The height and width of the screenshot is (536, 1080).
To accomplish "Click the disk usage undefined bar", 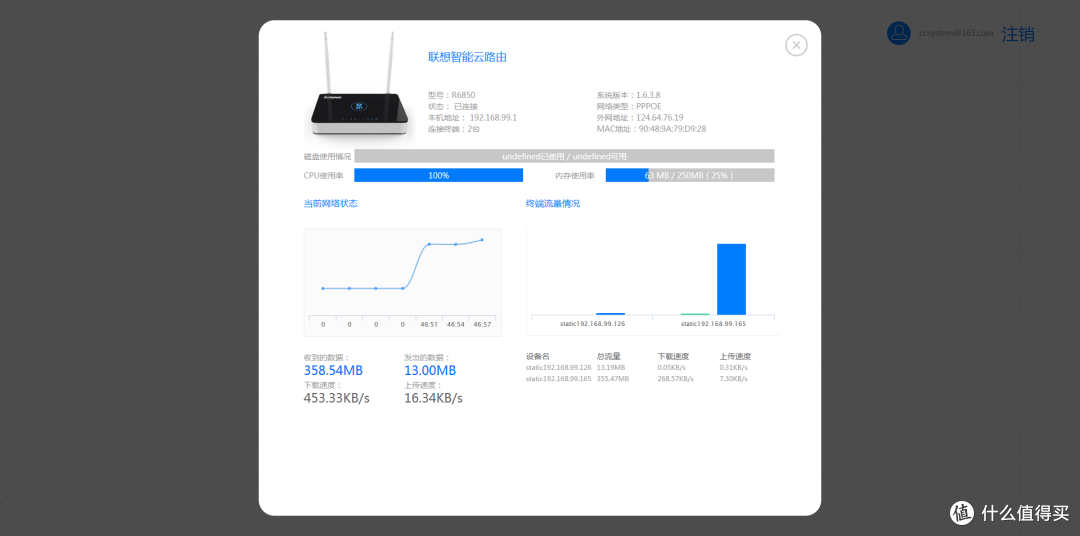I will click(x=564, y=156).
